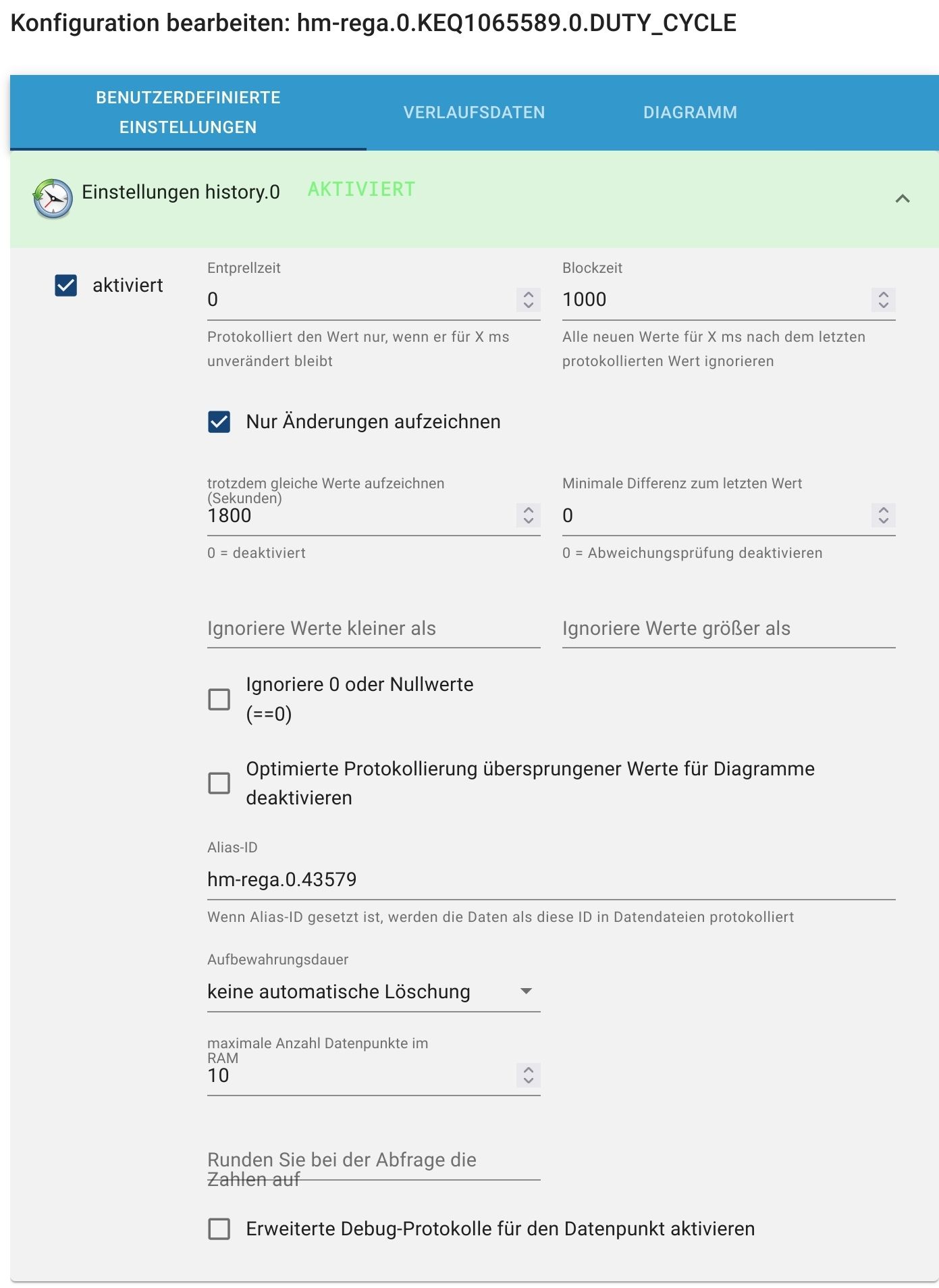Switch to the Diagramm tab
939x1288 pixels.
690,113
